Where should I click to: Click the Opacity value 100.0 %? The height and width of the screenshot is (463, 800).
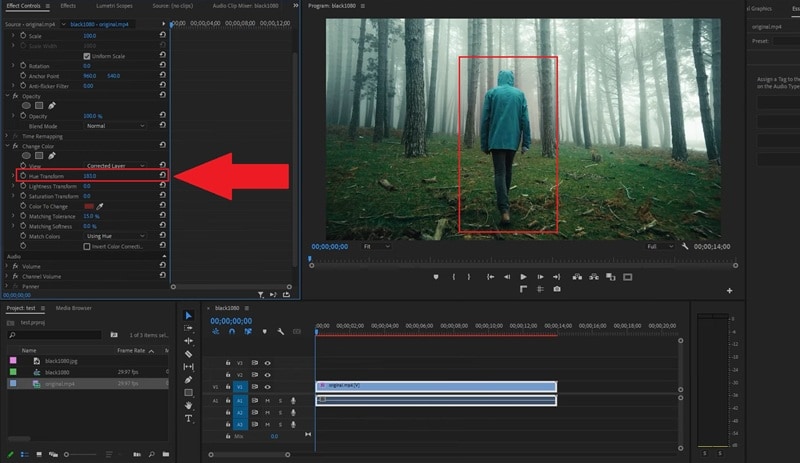click(92, 116)
